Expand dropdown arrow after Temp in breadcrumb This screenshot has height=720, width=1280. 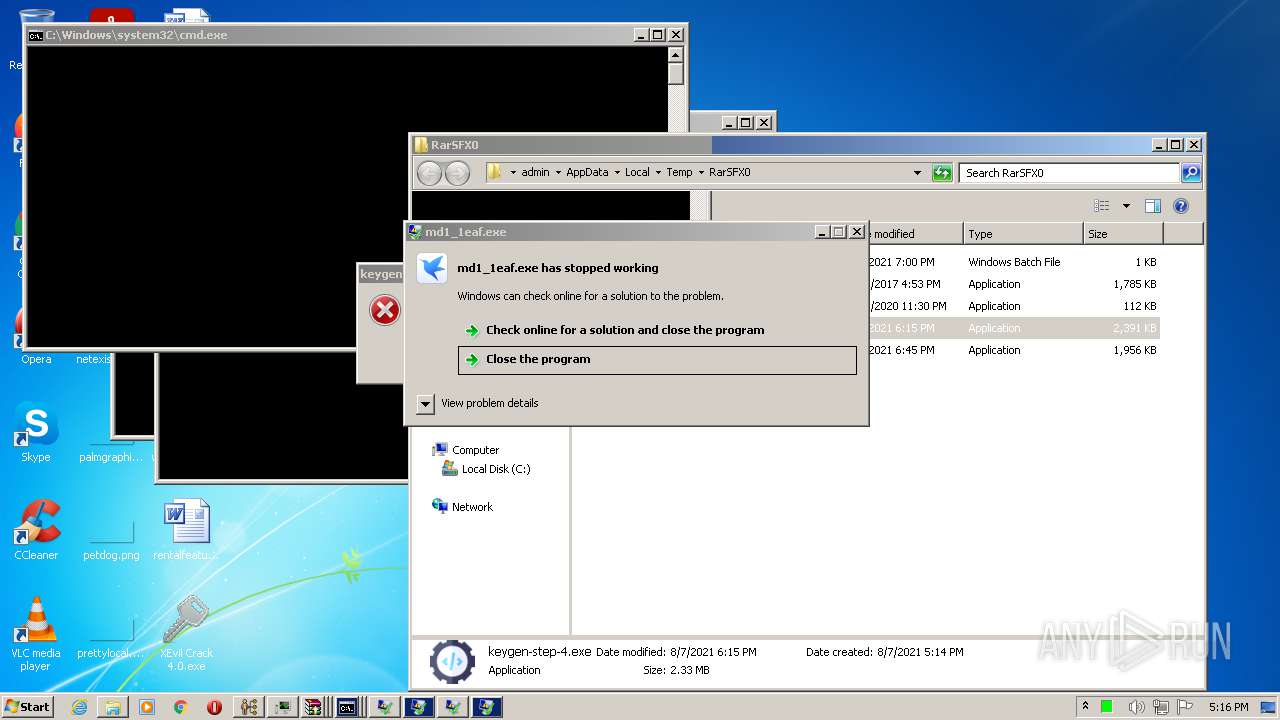click(x=701, y=173)
